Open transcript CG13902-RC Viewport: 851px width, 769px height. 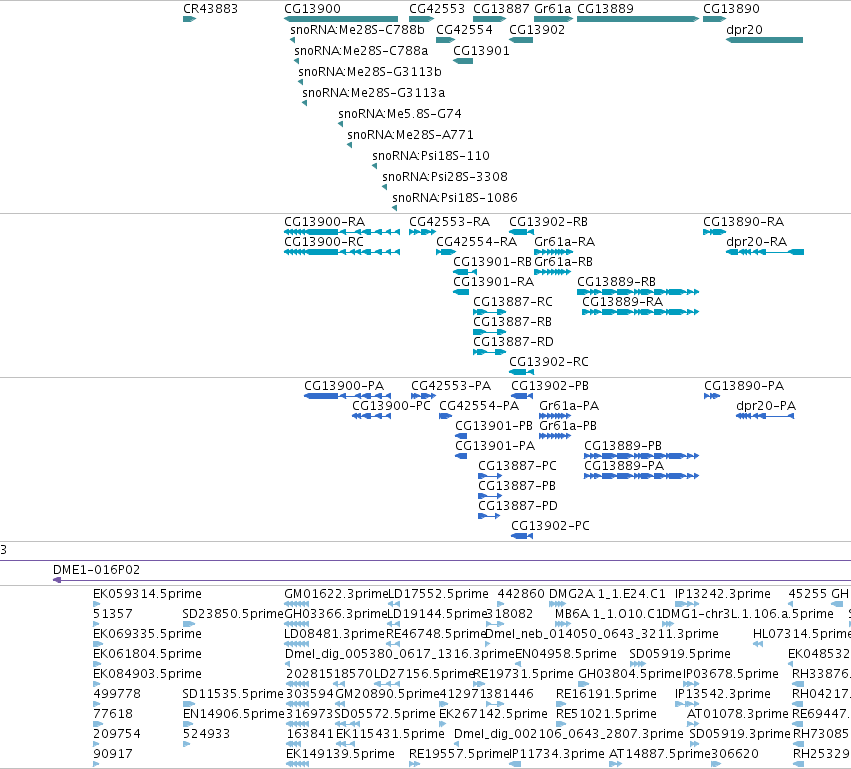[549, 362]
